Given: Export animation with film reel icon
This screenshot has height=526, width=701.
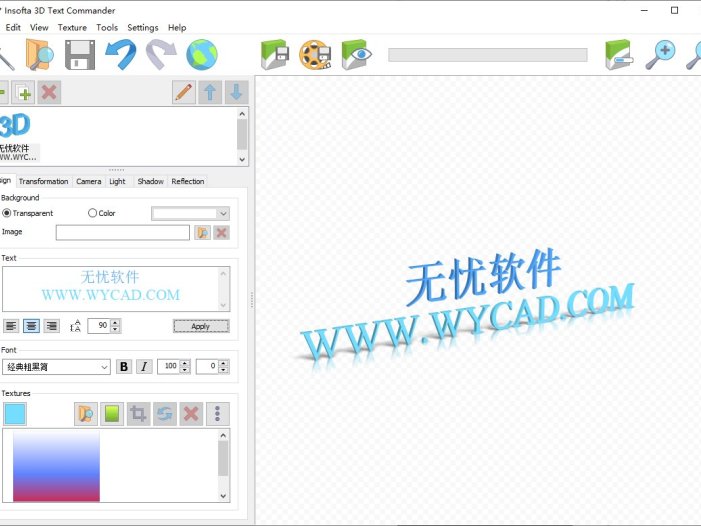Looking at the screenshot, I should pos(315,55).
